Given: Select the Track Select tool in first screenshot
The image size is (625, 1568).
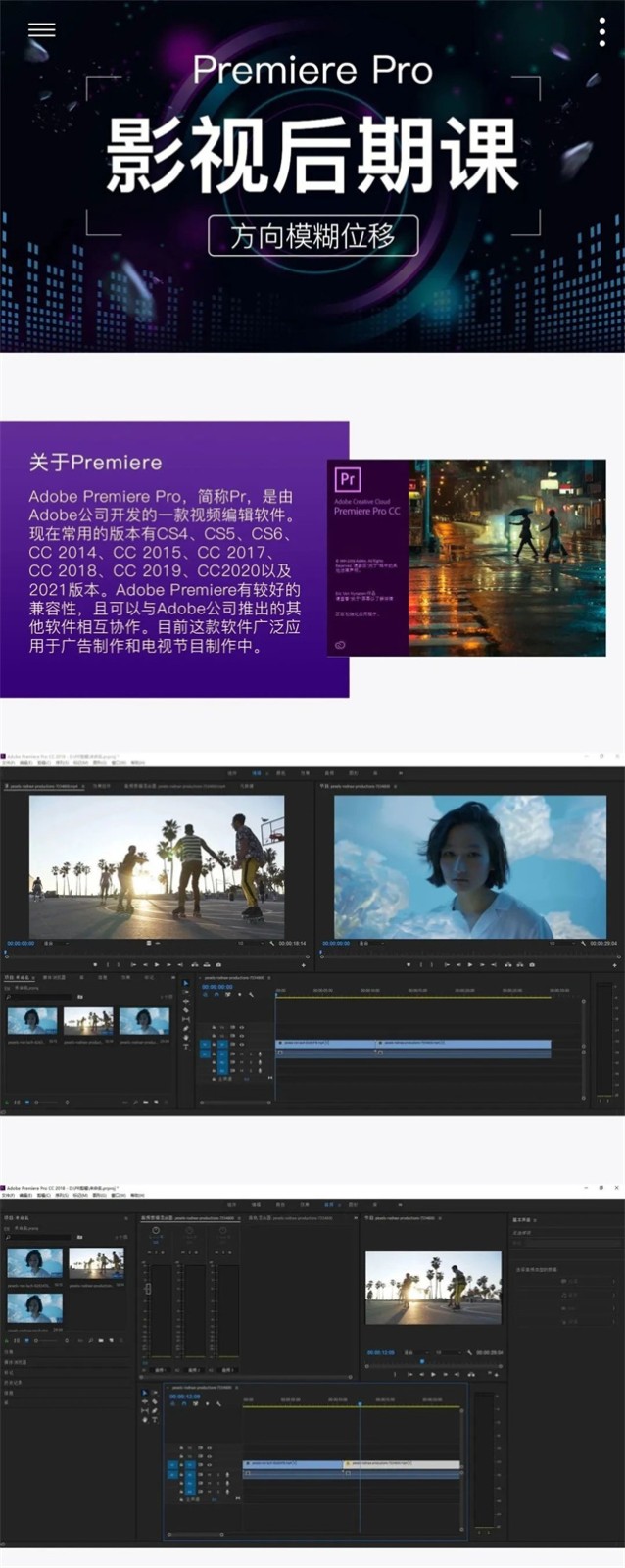Looking at the screenshot, I should click(x=185, y=992).
